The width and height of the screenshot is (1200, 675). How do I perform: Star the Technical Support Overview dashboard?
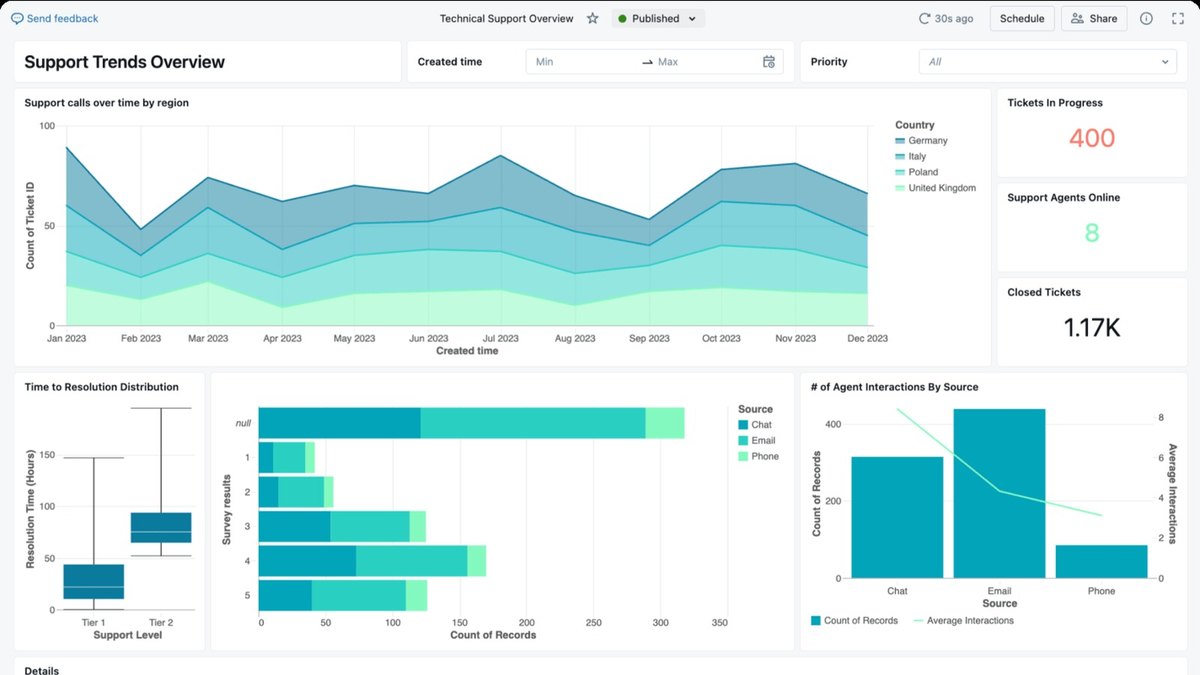pos(593,18)
